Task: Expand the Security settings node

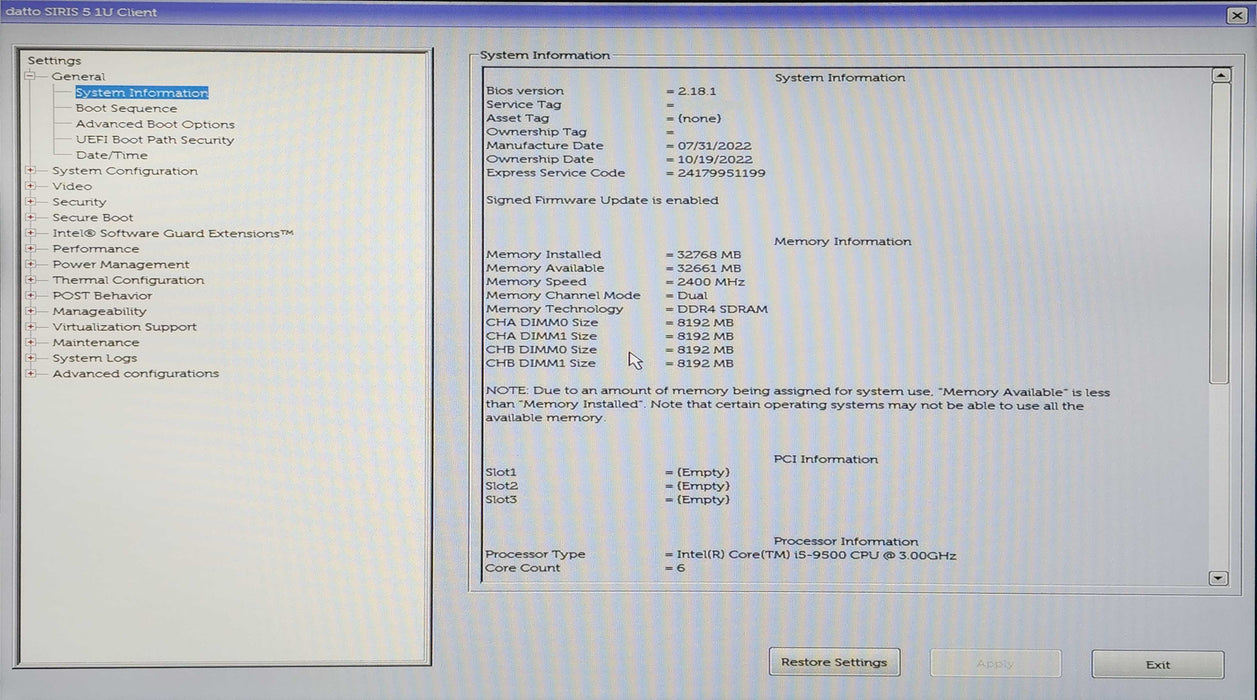Action: tap(30, 202)
